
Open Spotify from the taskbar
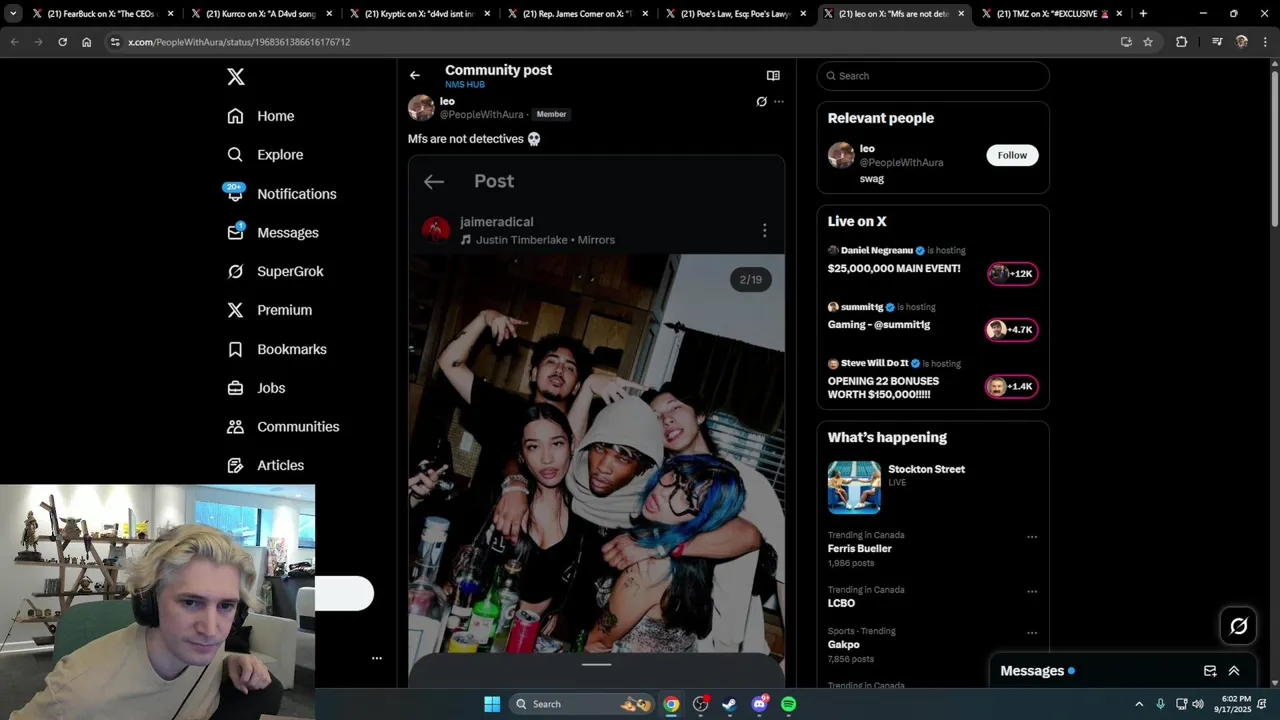(789, 704)
